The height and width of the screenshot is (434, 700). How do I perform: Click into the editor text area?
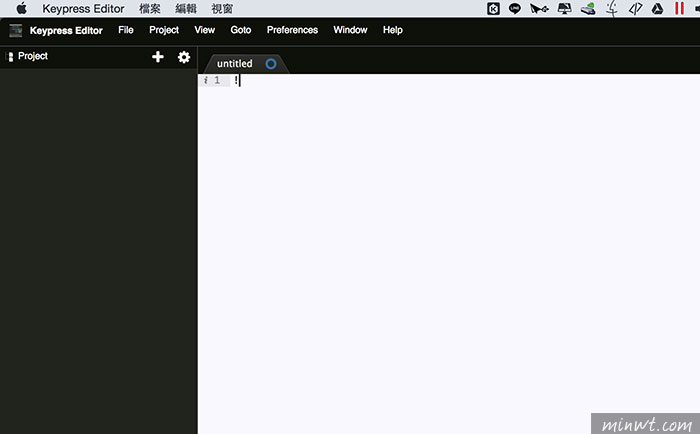(449, 255)
